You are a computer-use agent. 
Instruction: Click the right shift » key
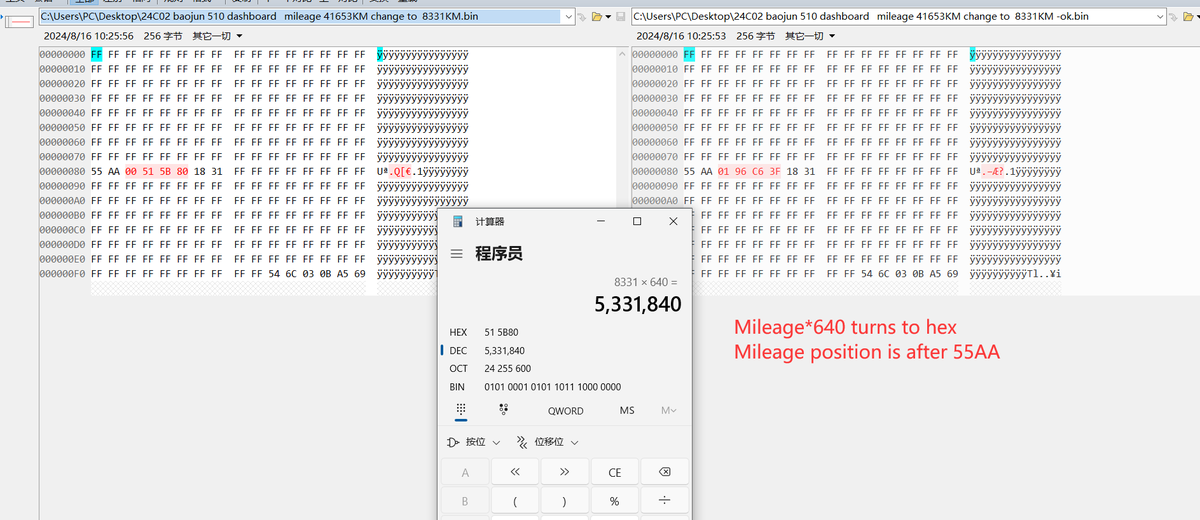564,472
